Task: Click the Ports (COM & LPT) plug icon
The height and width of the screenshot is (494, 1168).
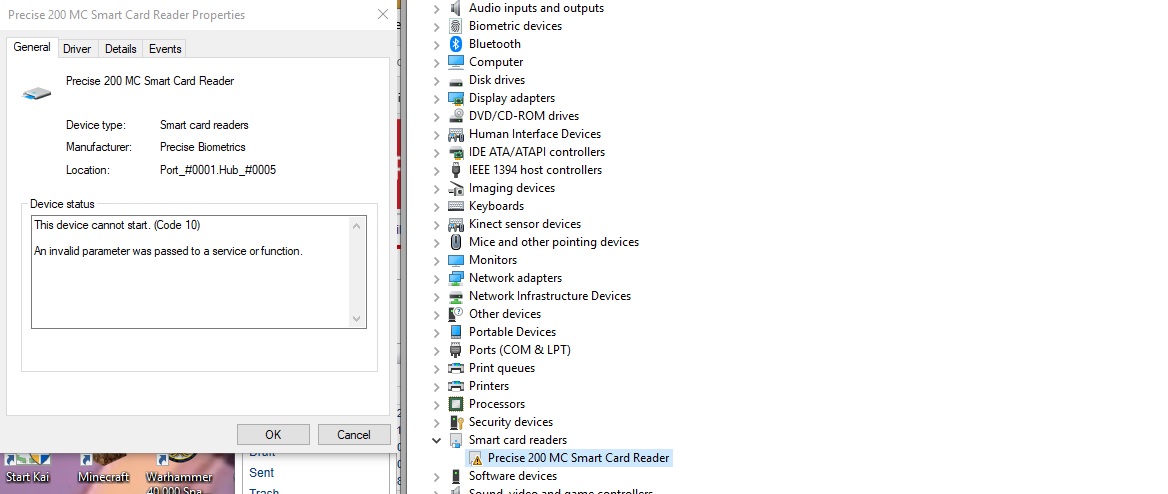Action: click(456, 350)
